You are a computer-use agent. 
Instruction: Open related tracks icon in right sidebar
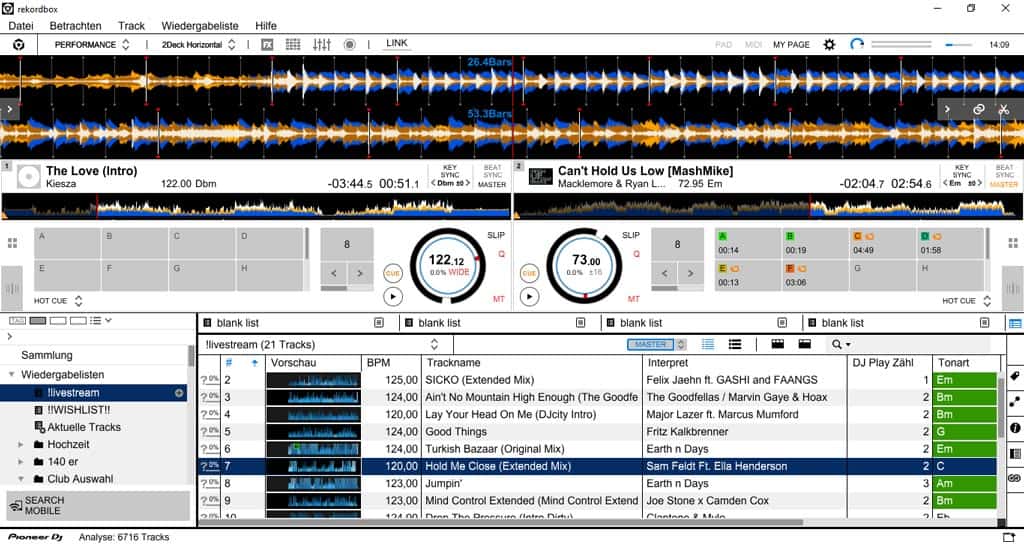[x=1015, y=402]
